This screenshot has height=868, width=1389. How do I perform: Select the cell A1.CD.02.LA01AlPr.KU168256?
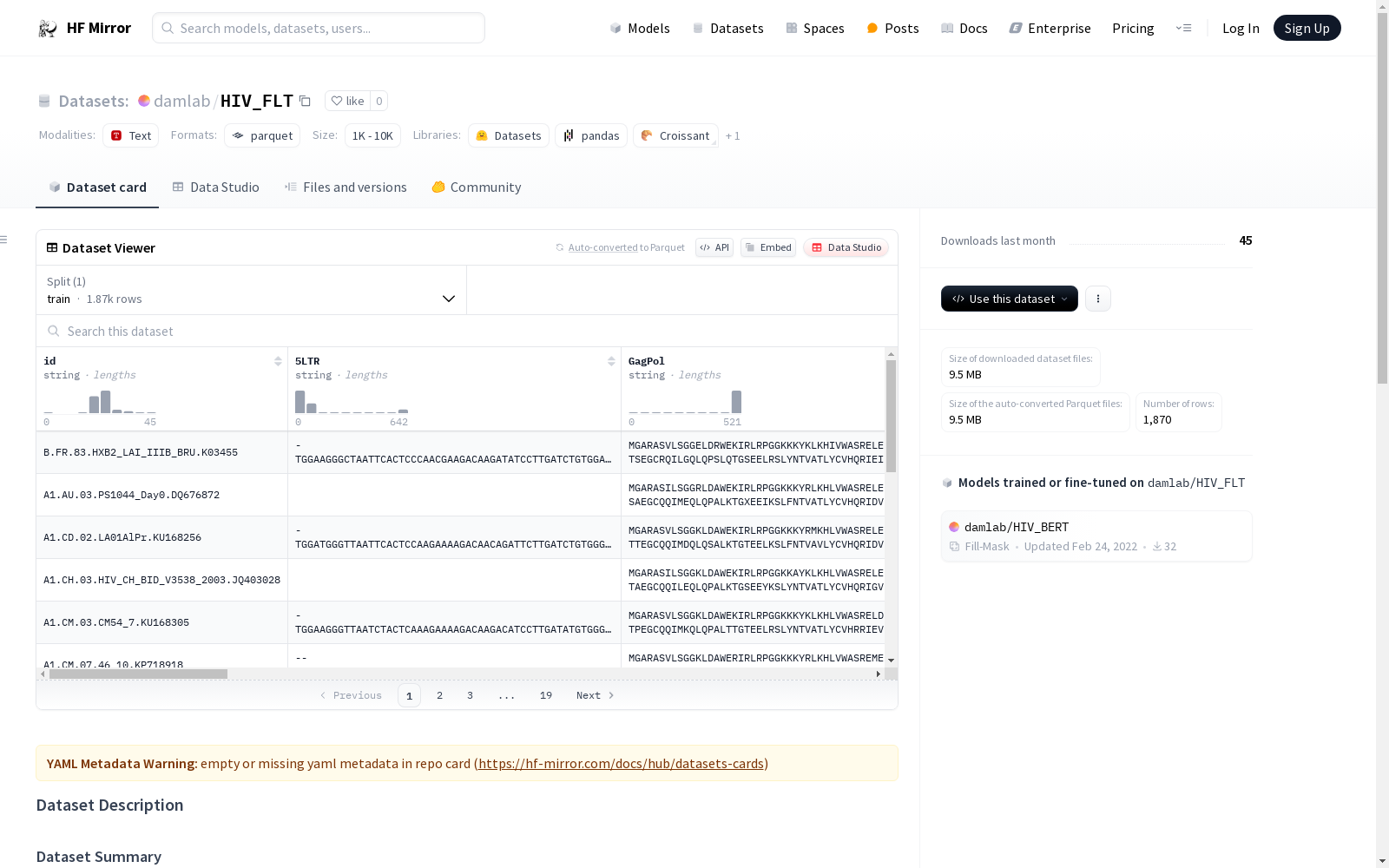coord(162,537)
